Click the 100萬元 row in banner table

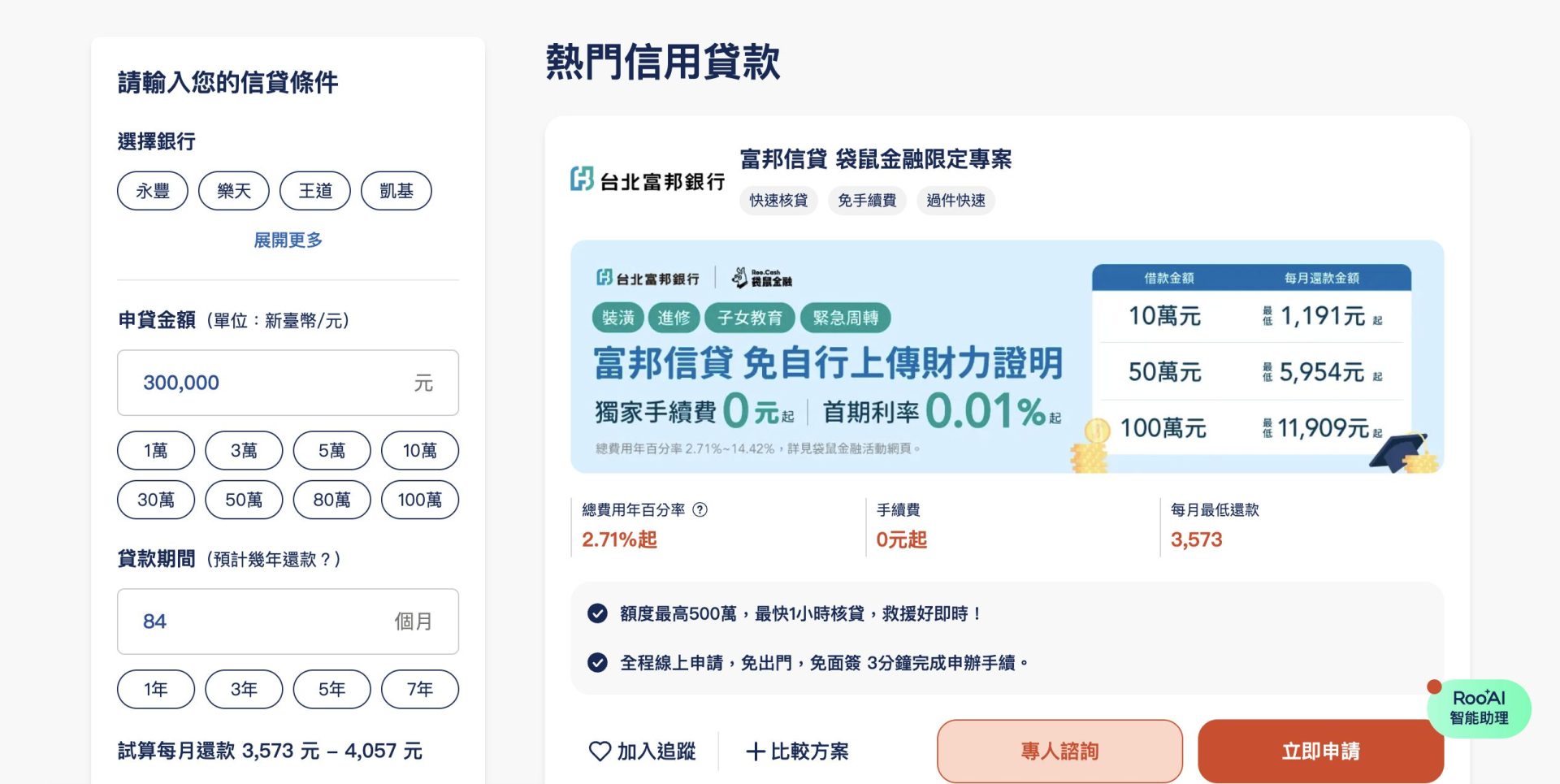[1251, 428]
